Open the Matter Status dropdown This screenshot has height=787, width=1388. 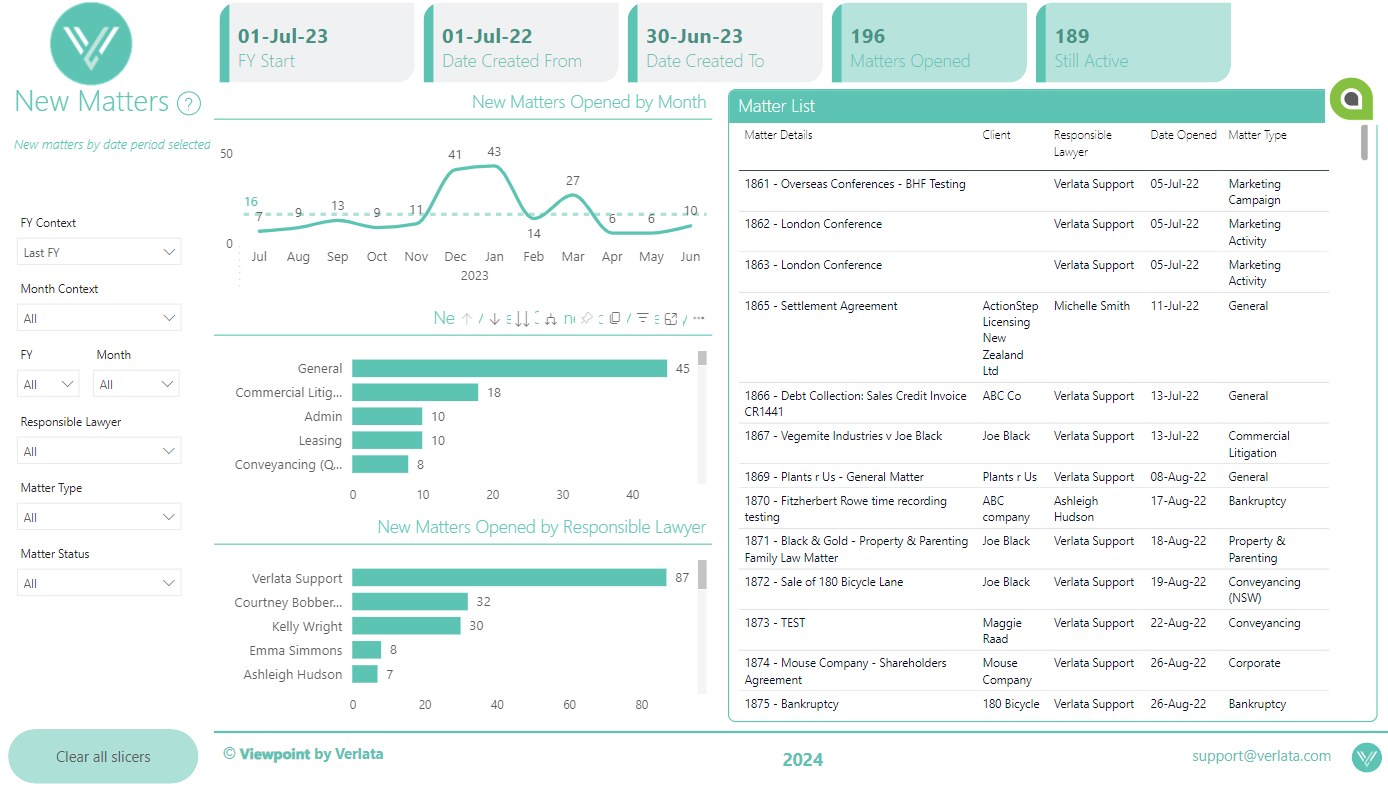(x=98, y=582)
